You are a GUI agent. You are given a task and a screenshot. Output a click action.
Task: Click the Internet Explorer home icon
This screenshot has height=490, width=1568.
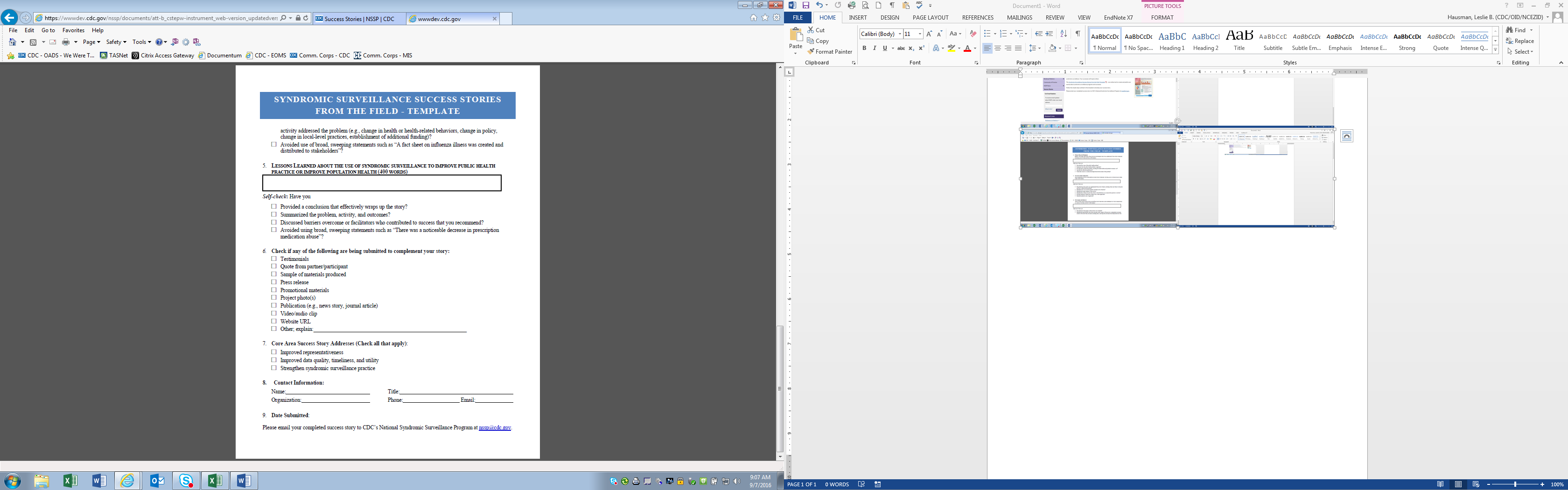click(754, 18)
